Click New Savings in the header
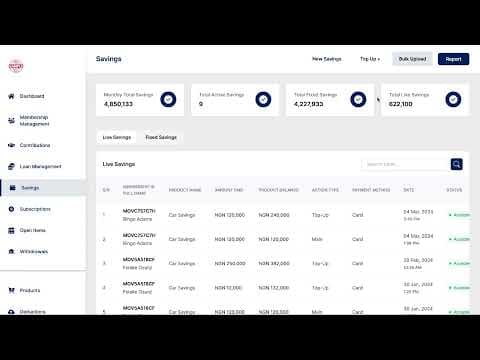The width and height of the screenshot is (480, 360). [x=327, y=59]
